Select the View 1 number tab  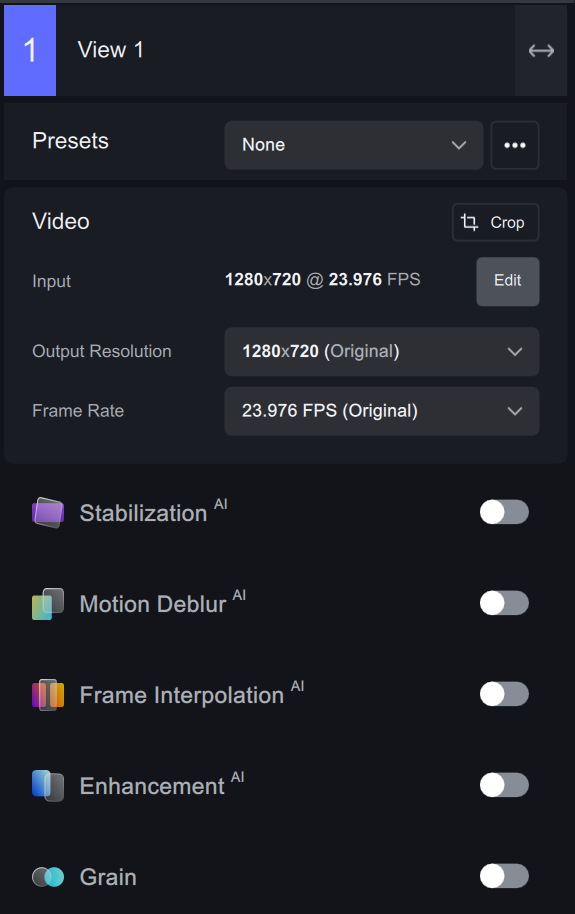[x=30, y=51]
